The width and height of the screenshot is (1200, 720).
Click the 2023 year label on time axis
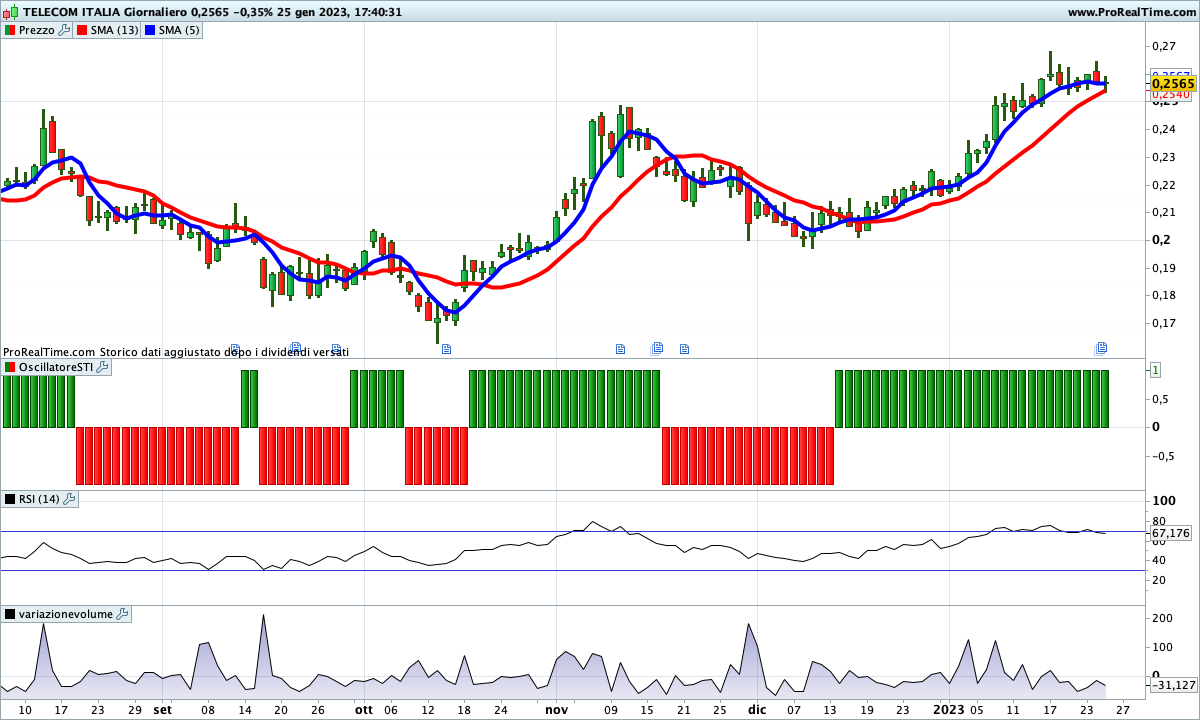[949, 710]
